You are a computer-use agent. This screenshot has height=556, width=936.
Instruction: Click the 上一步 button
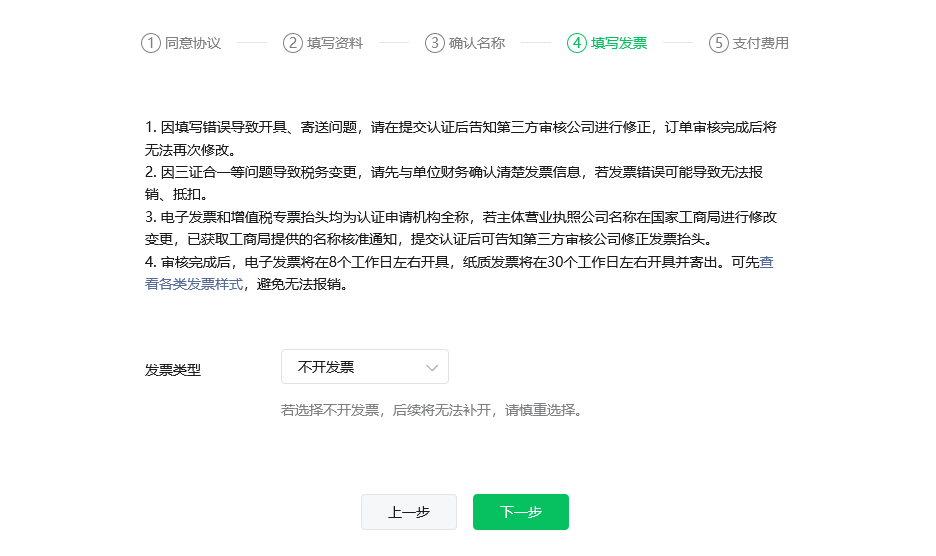click(x=409, y=512)
